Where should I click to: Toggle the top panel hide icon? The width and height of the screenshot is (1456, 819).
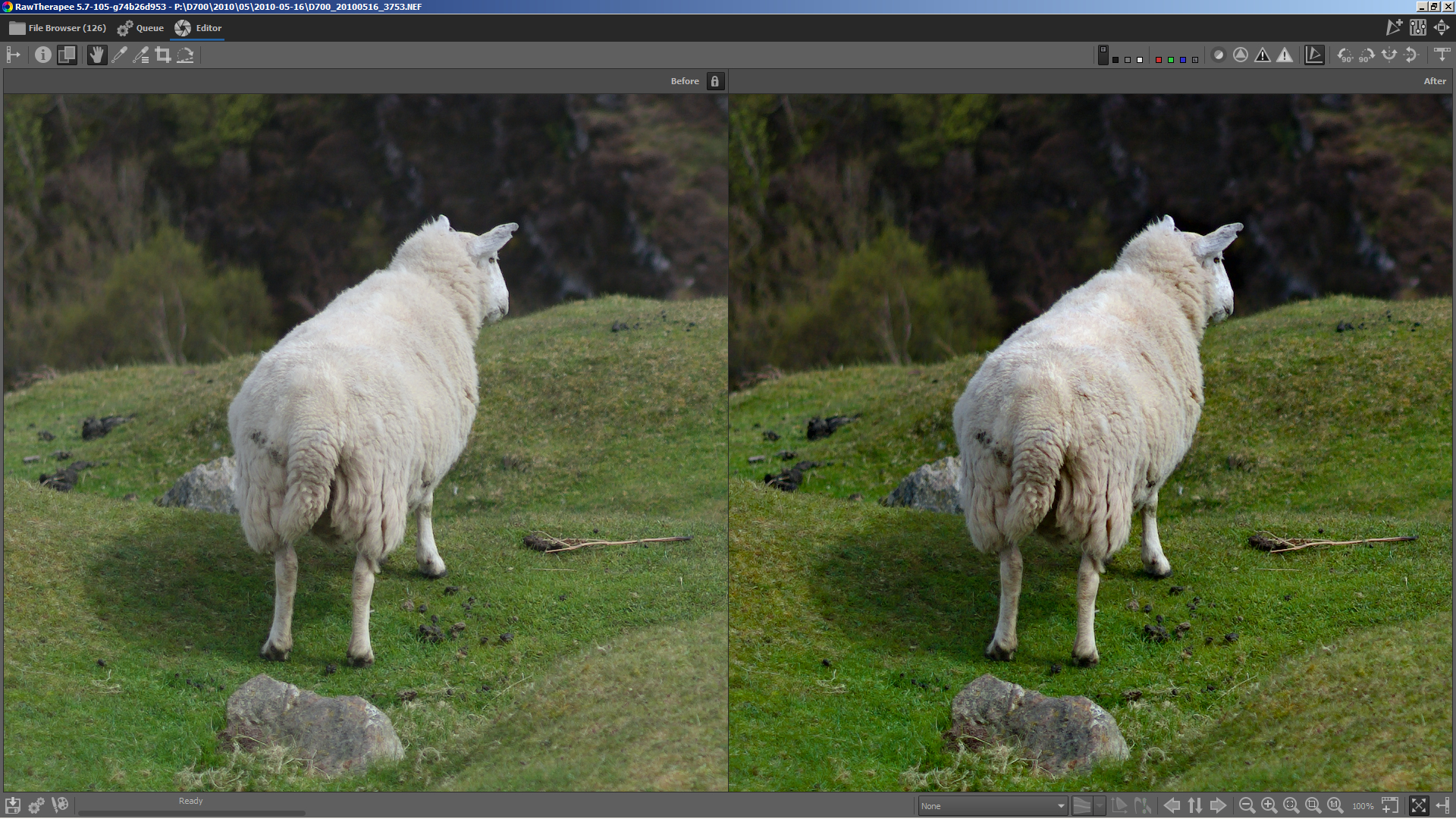(1442, 55)
